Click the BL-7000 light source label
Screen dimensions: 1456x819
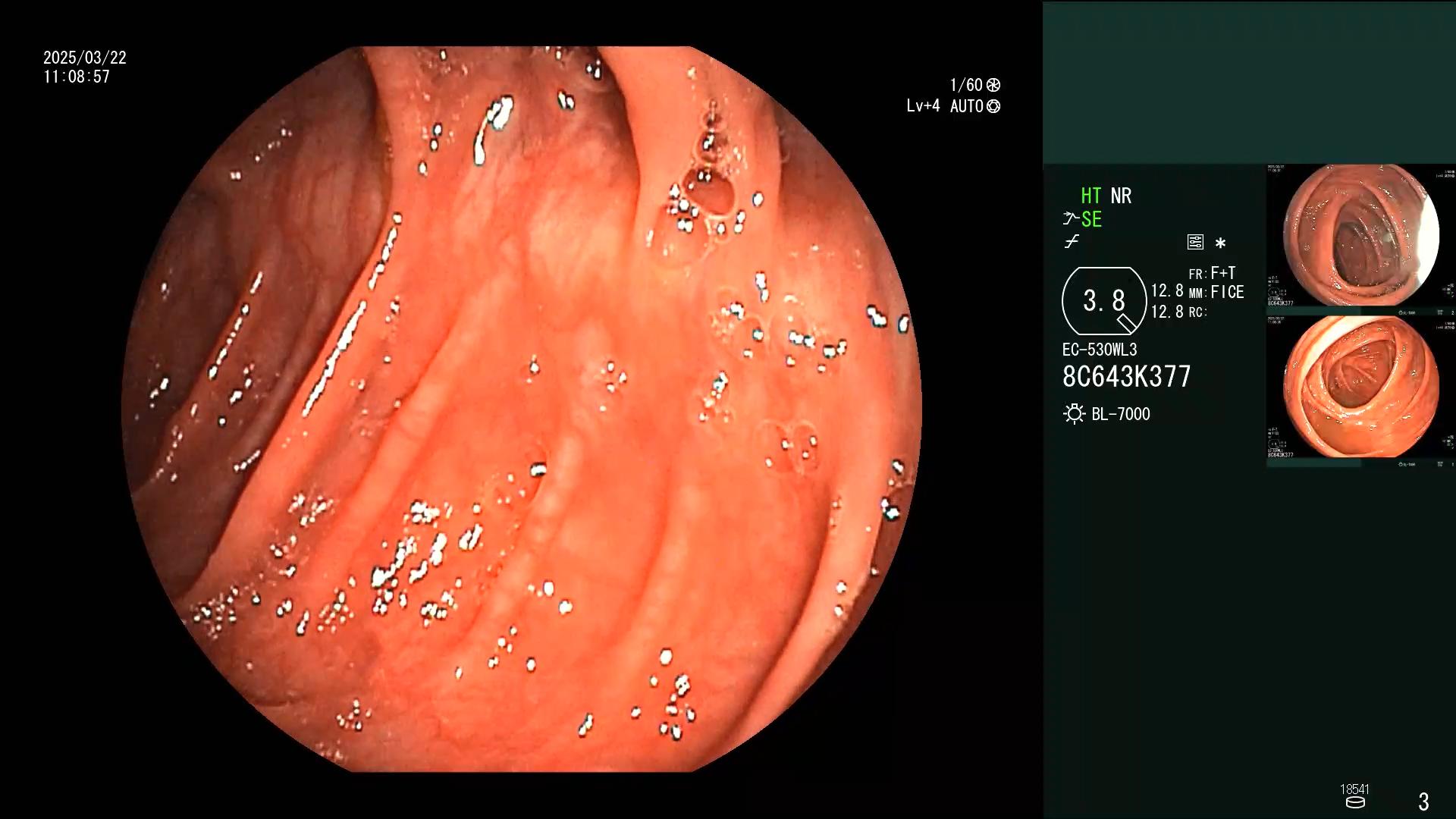pyautogui.click(x=1121, y=414)
